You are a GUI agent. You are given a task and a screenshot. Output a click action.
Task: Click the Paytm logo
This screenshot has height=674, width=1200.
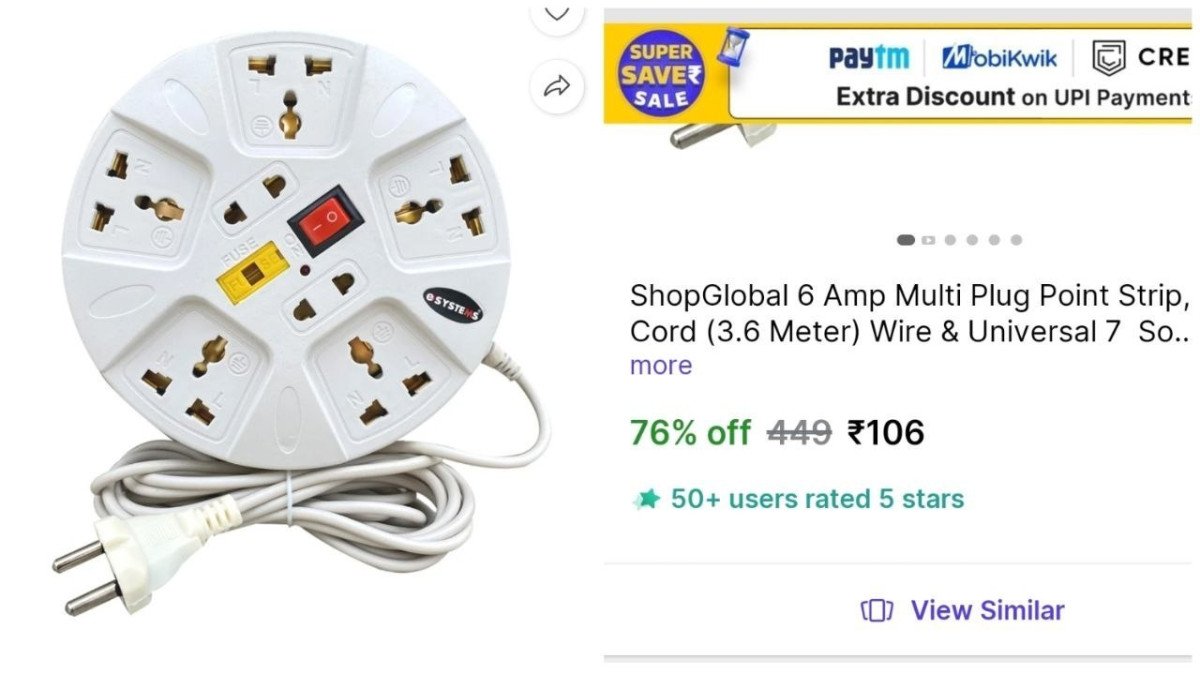(x=869, y=58)
